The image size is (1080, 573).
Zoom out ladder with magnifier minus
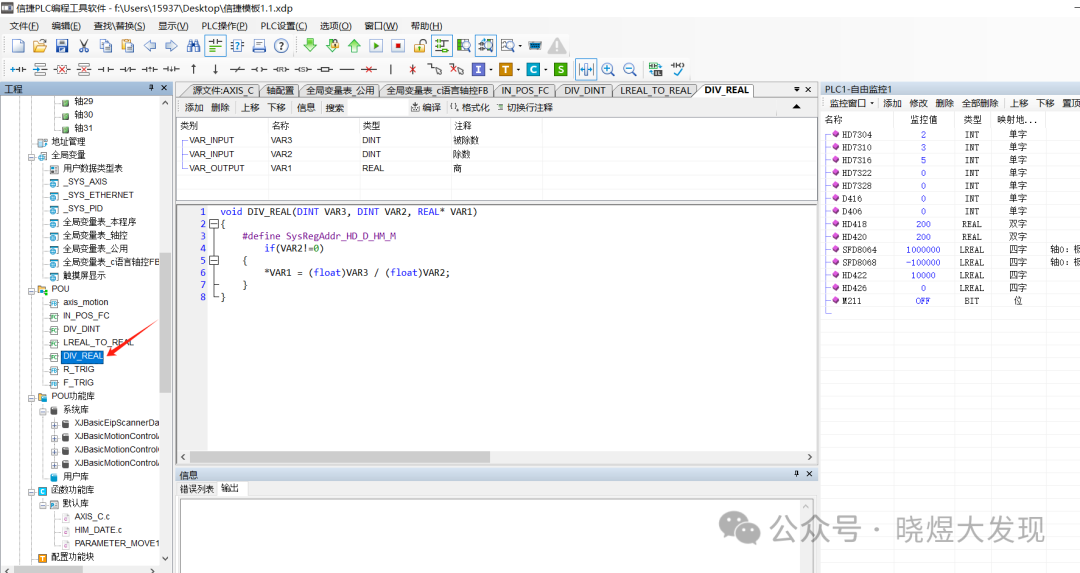pos(630,70)
